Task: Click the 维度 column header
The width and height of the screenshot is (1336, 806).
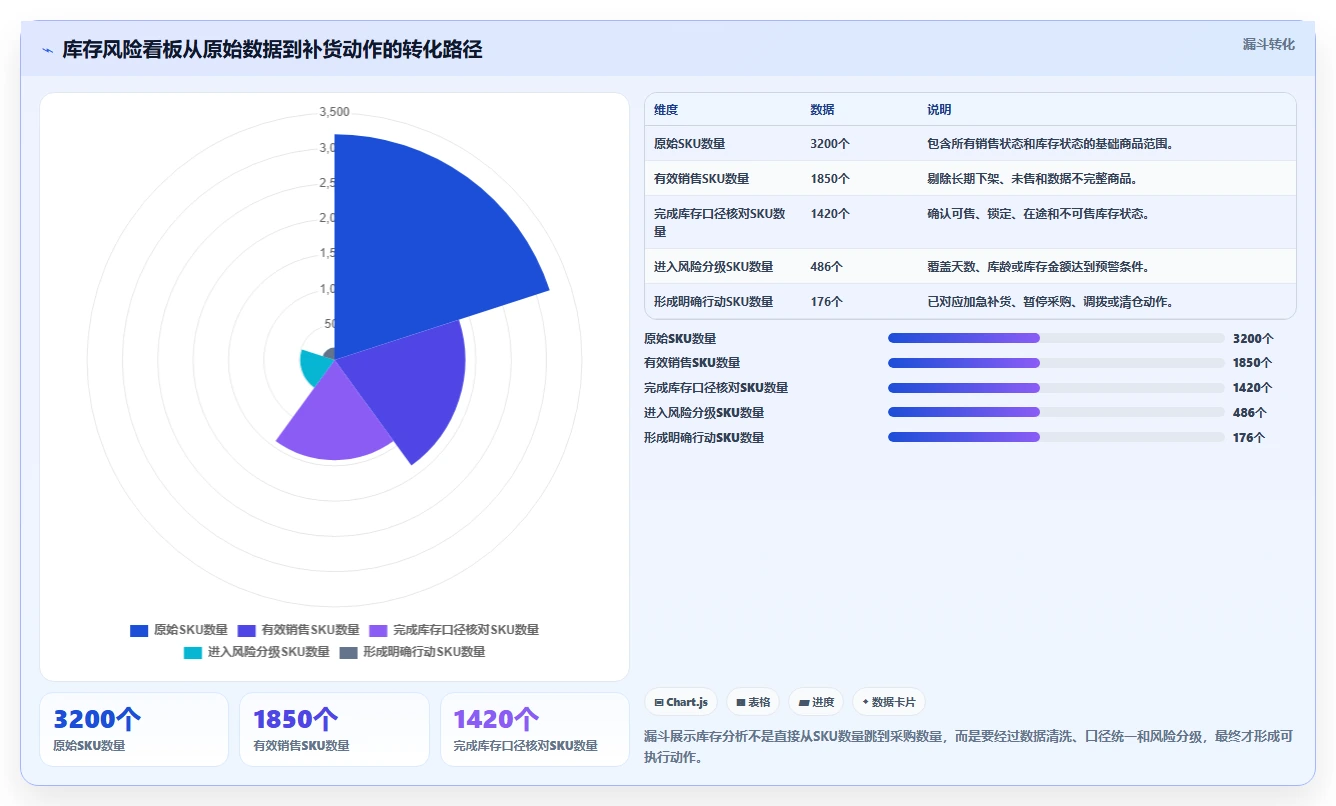Action: (x=666, y=110)
